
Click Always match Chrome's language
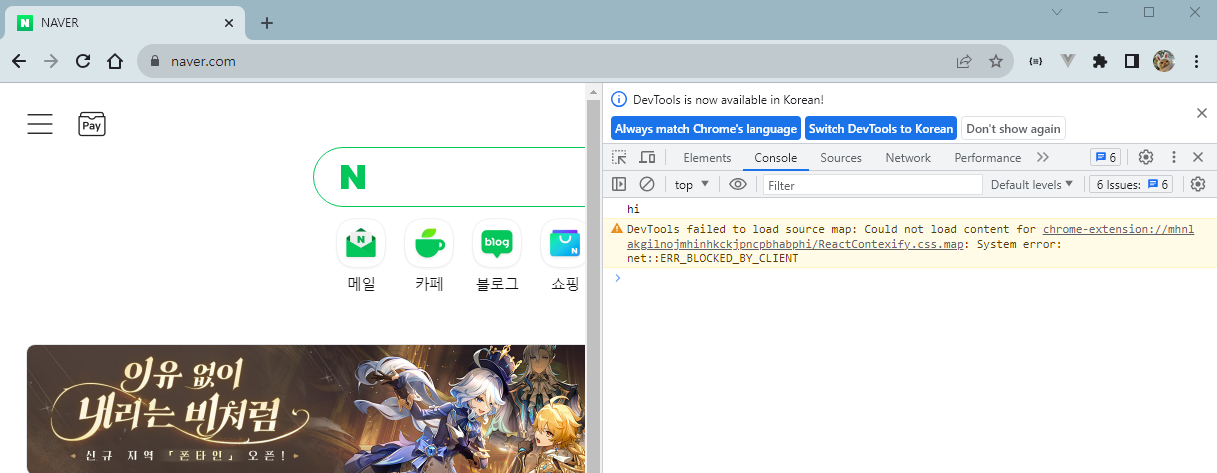[706, 128]
